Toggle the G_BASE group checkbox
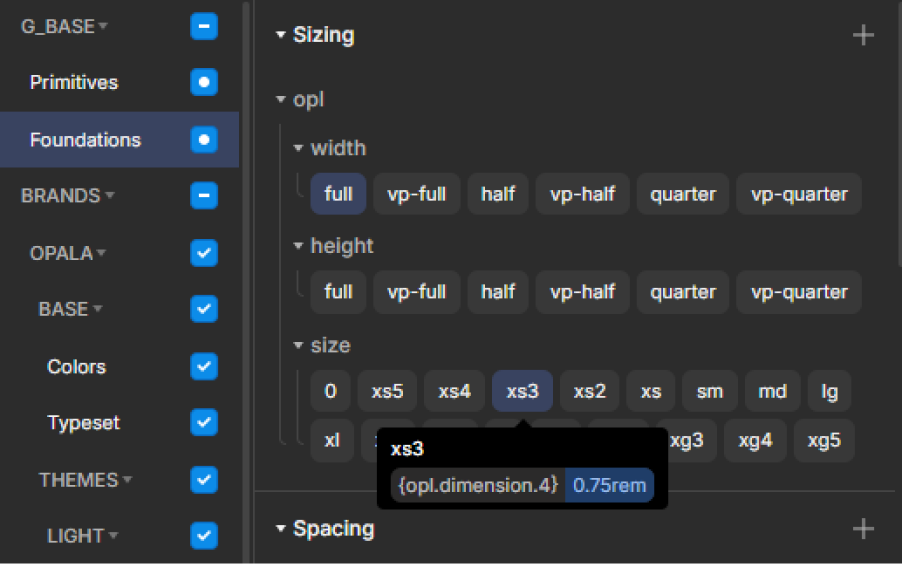 click(204, 27)
